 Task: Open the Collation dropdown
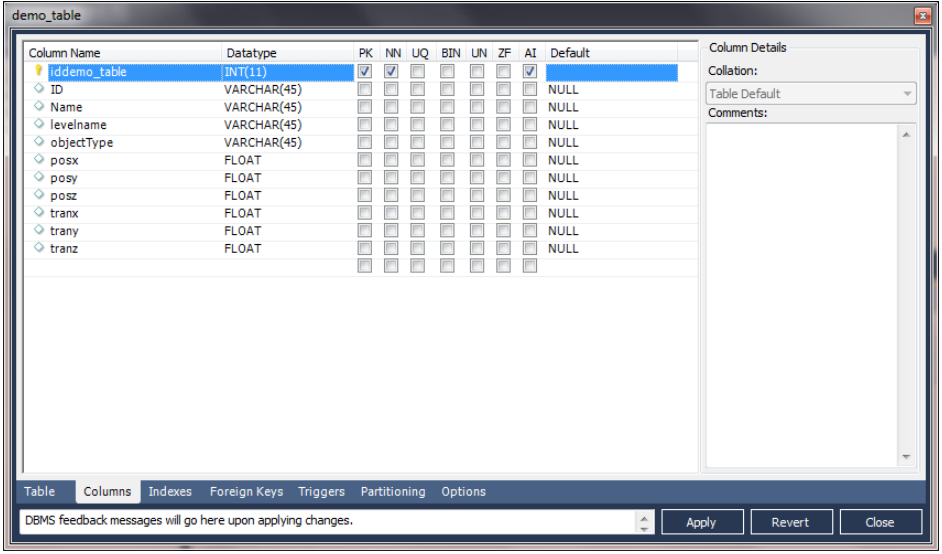click(811, 94)
